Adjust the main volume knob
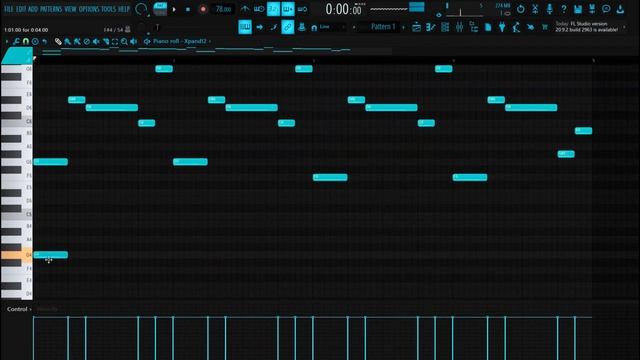This screenshot has width=640, height=360. click(141, 9)
